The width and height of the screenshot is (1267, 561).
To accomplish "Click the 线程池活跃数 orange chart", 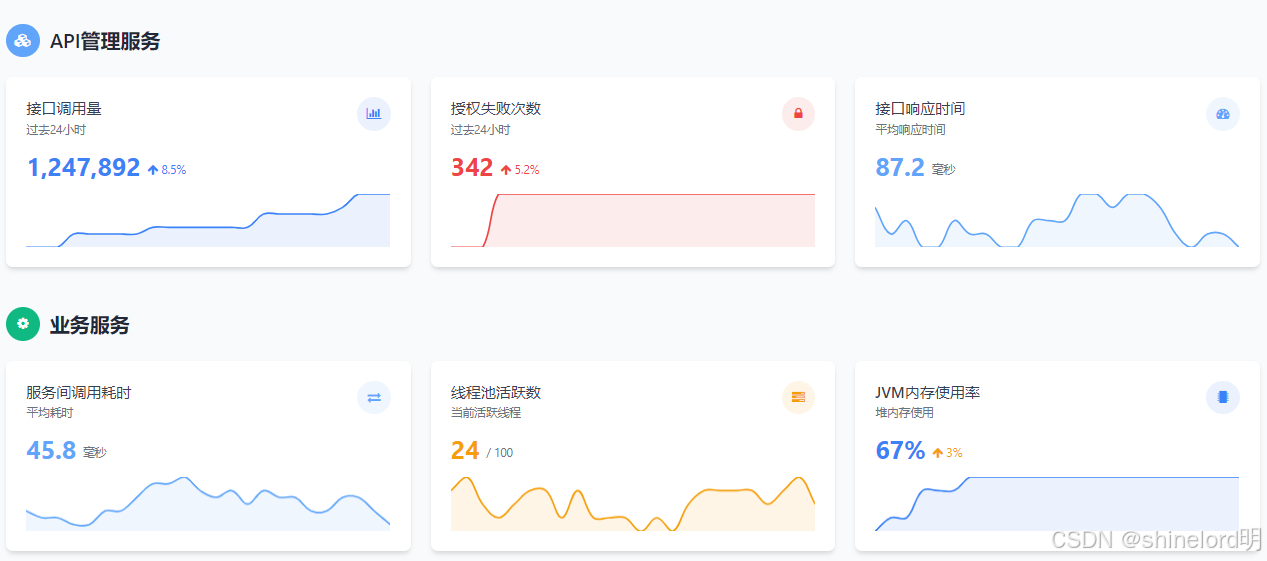I will 633,503.
